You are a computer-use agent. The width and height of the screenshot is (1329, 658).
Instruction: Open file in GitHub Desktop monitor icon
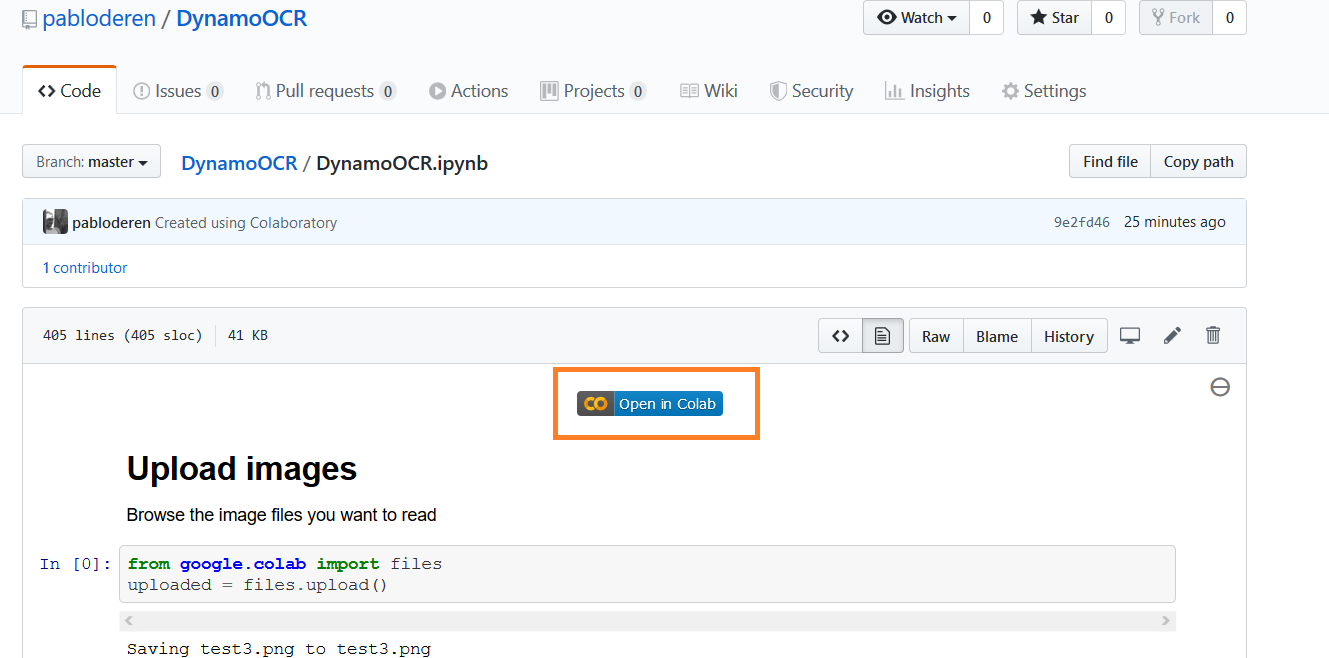(x=1130, y=336)
